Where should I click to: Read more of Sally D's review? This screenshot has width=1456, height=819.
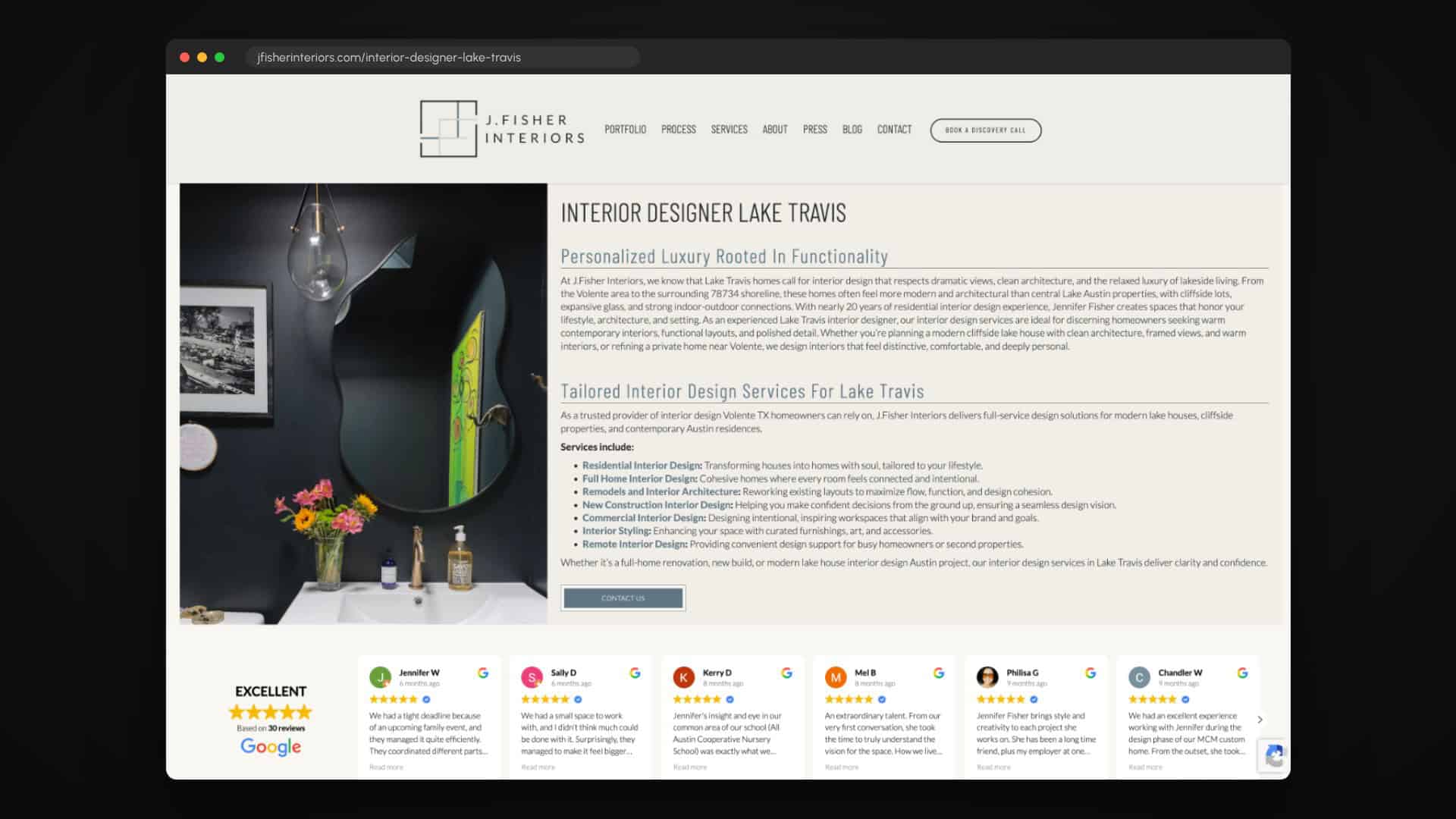(x=538, y=767)
